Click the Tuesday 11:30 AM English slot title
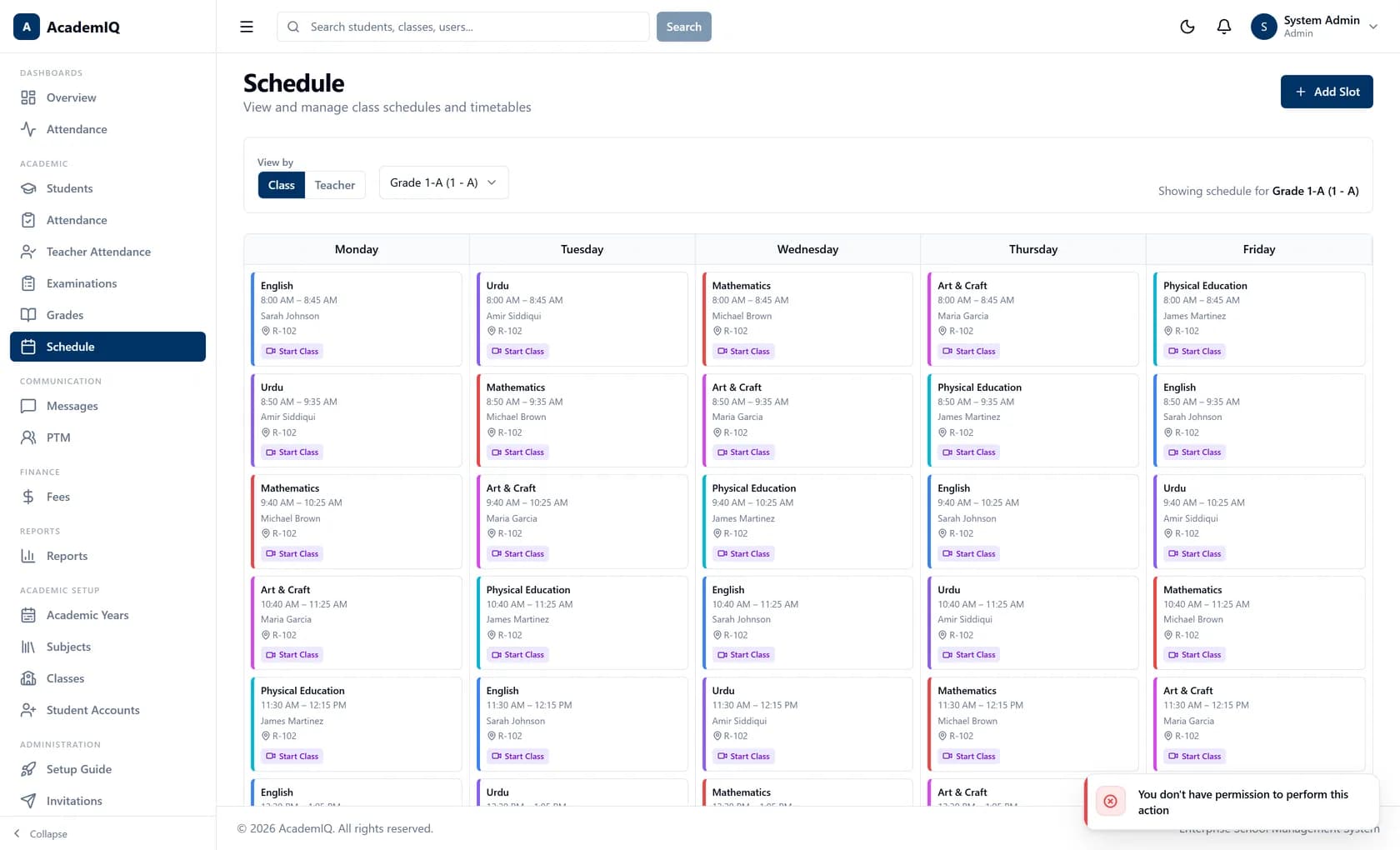This screenshot has width=1400, height=850. pyautogui.click(x=502, y=691)
